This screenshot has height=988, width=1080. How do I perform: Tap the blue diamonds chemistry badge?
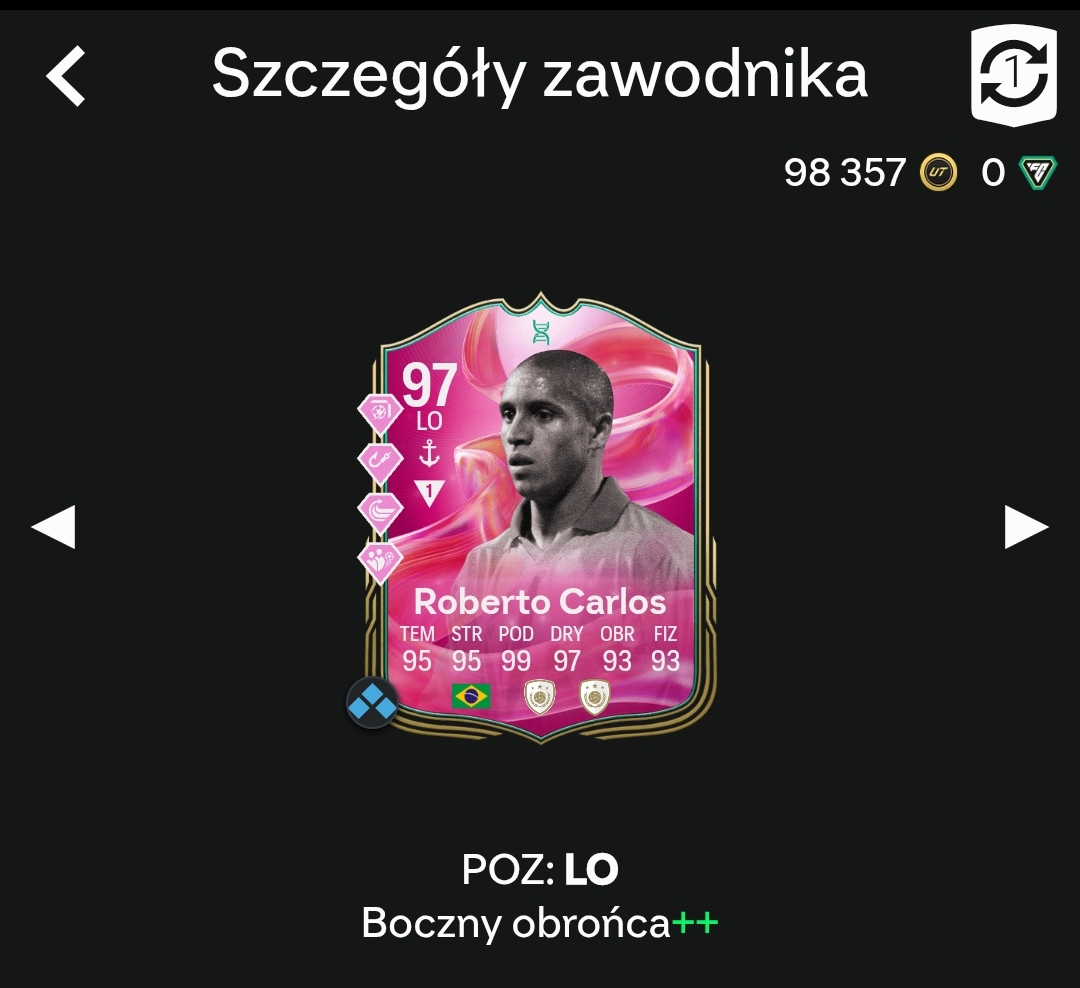pyautogui.click(x=372, y=703)
